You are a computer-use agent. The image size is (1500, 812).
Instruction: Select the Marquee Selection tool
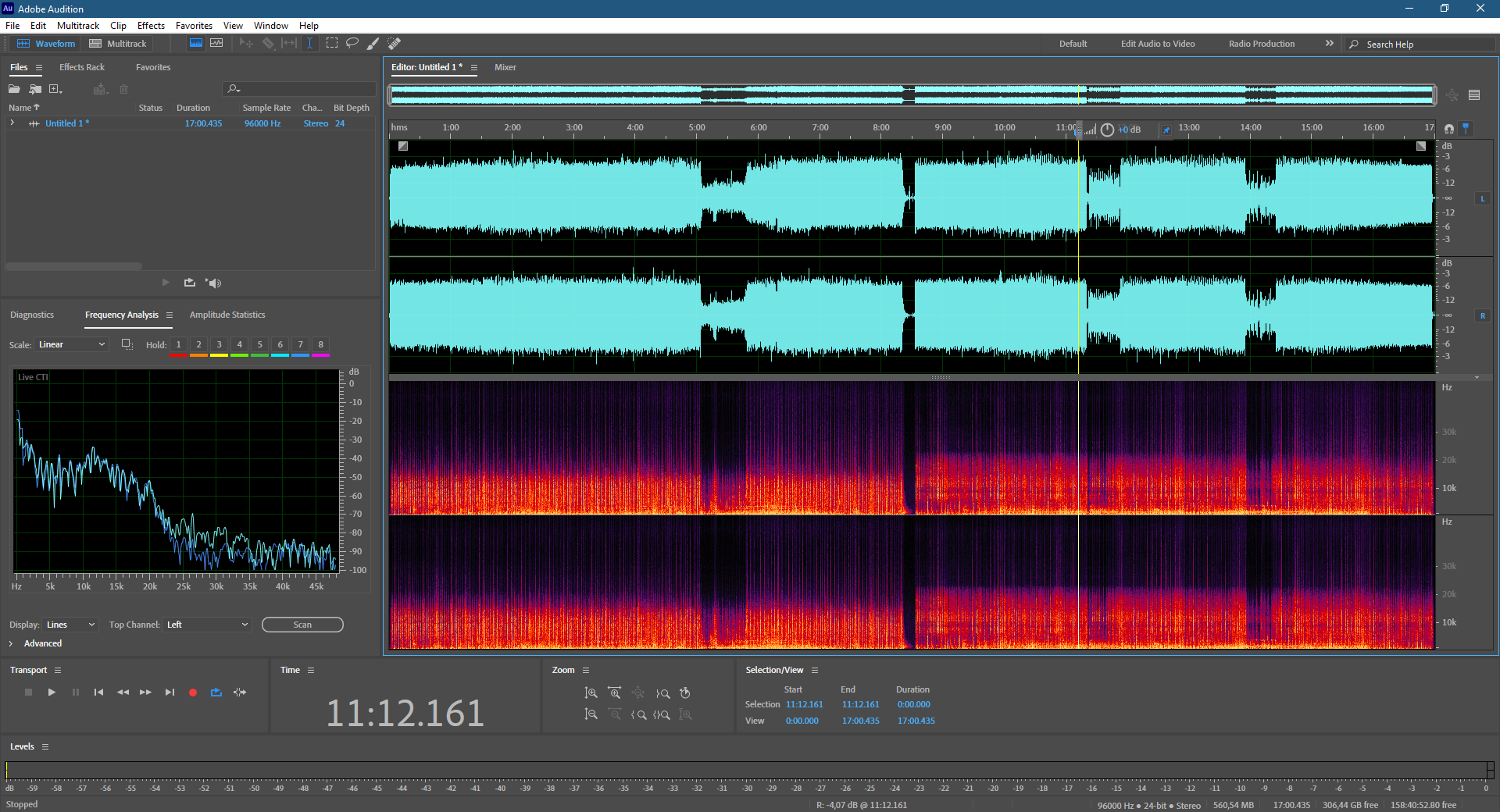(332, 44)
